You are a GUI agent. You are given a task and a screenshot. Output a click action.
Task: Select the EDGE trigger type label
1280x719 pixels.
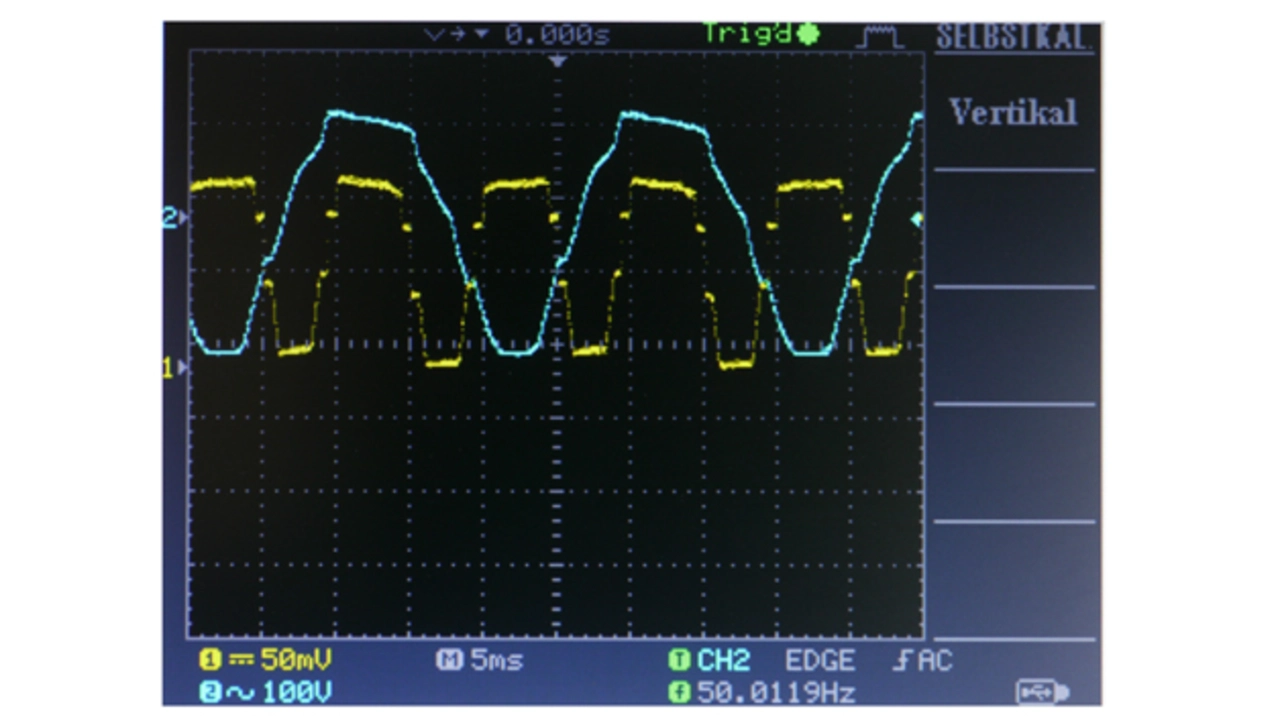819,660
